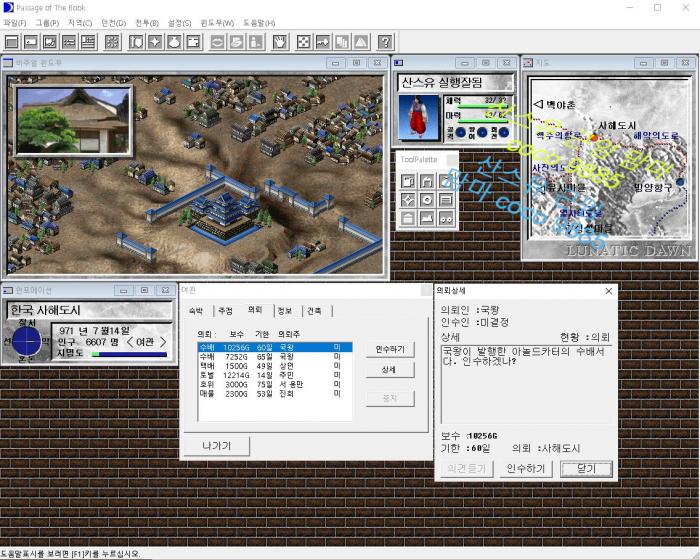Click the key arrow toolbar icon
The image size is (700, 560).
pos(323,42)
